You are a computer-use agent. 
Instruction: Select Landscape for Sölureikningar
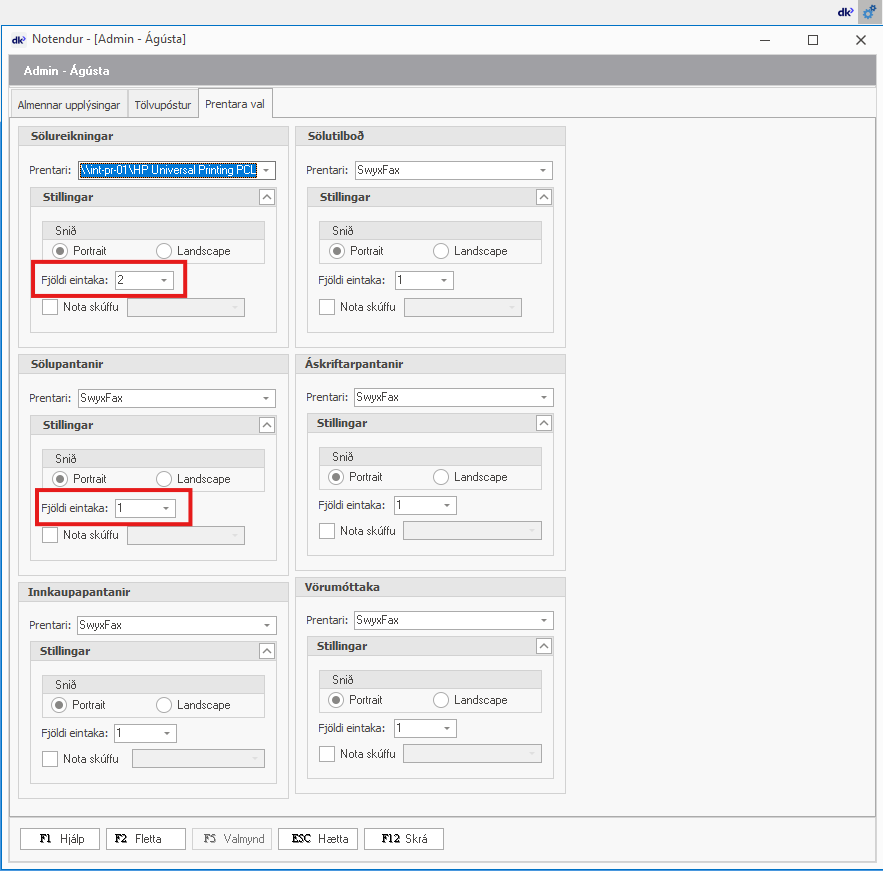(165, 251)
